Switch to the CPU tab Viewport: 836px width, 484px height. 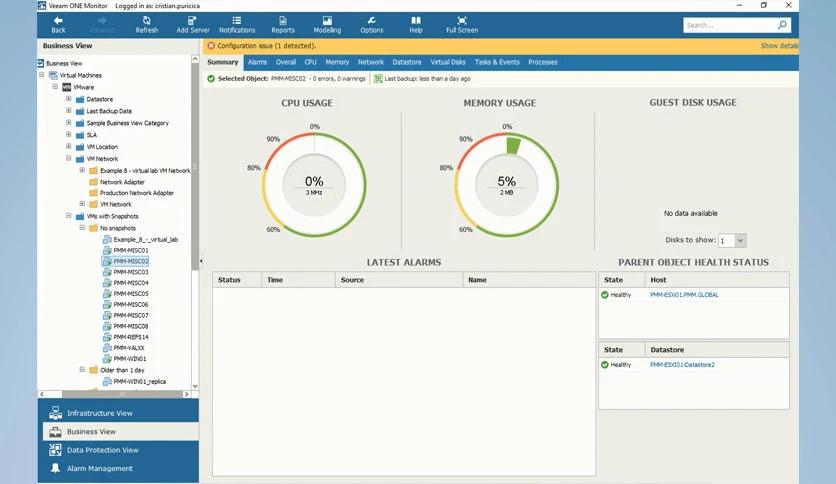coord(310,62)
